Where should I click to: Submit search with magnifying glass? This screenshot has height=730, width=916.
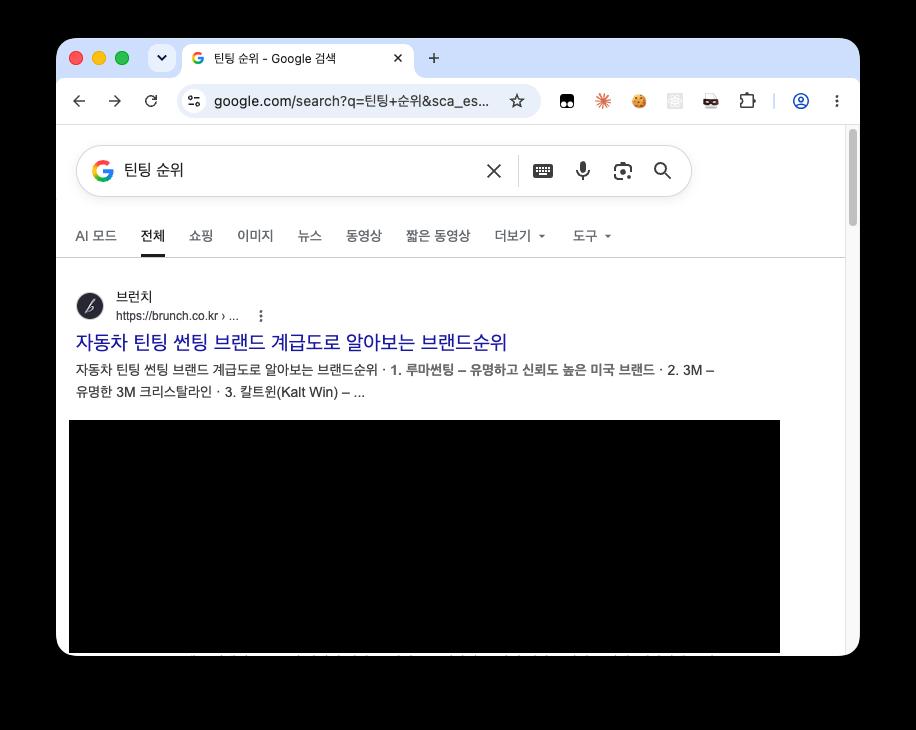[662, 171]
